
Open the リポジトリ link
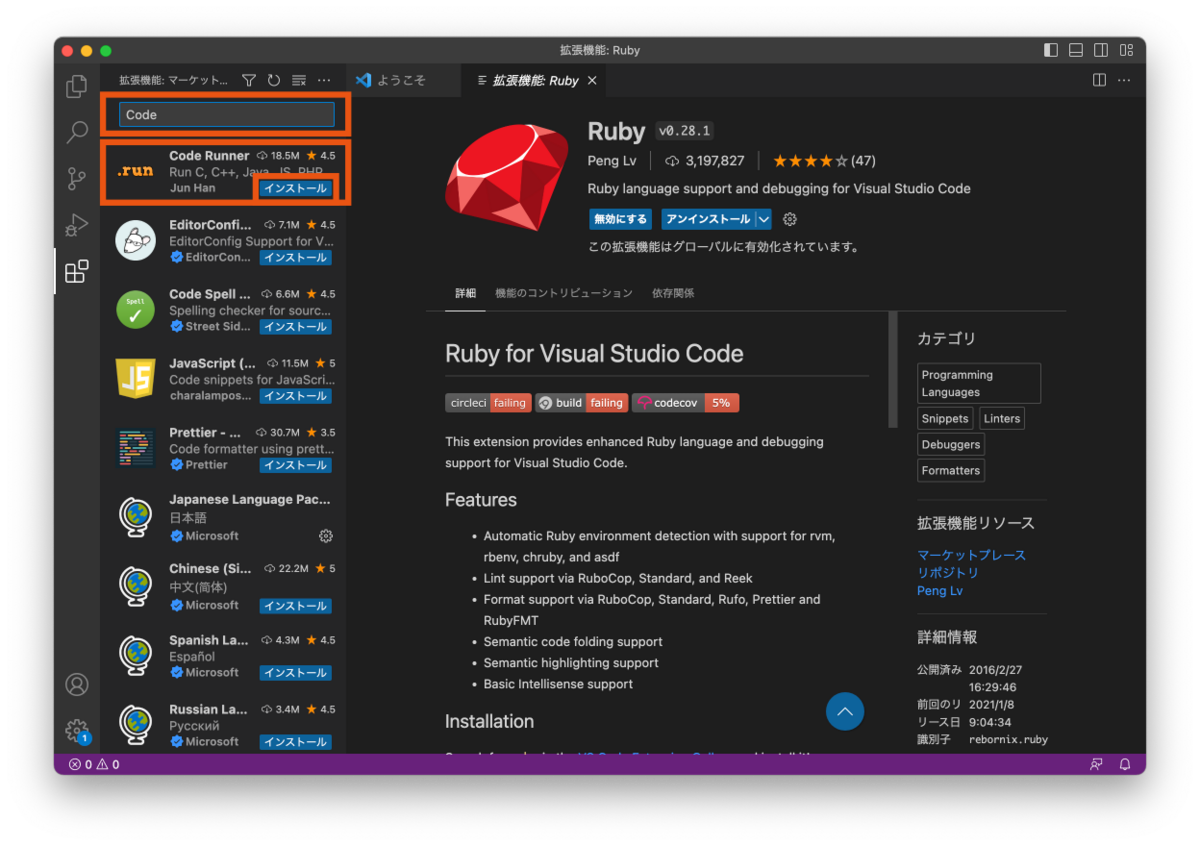pos(948,572)
